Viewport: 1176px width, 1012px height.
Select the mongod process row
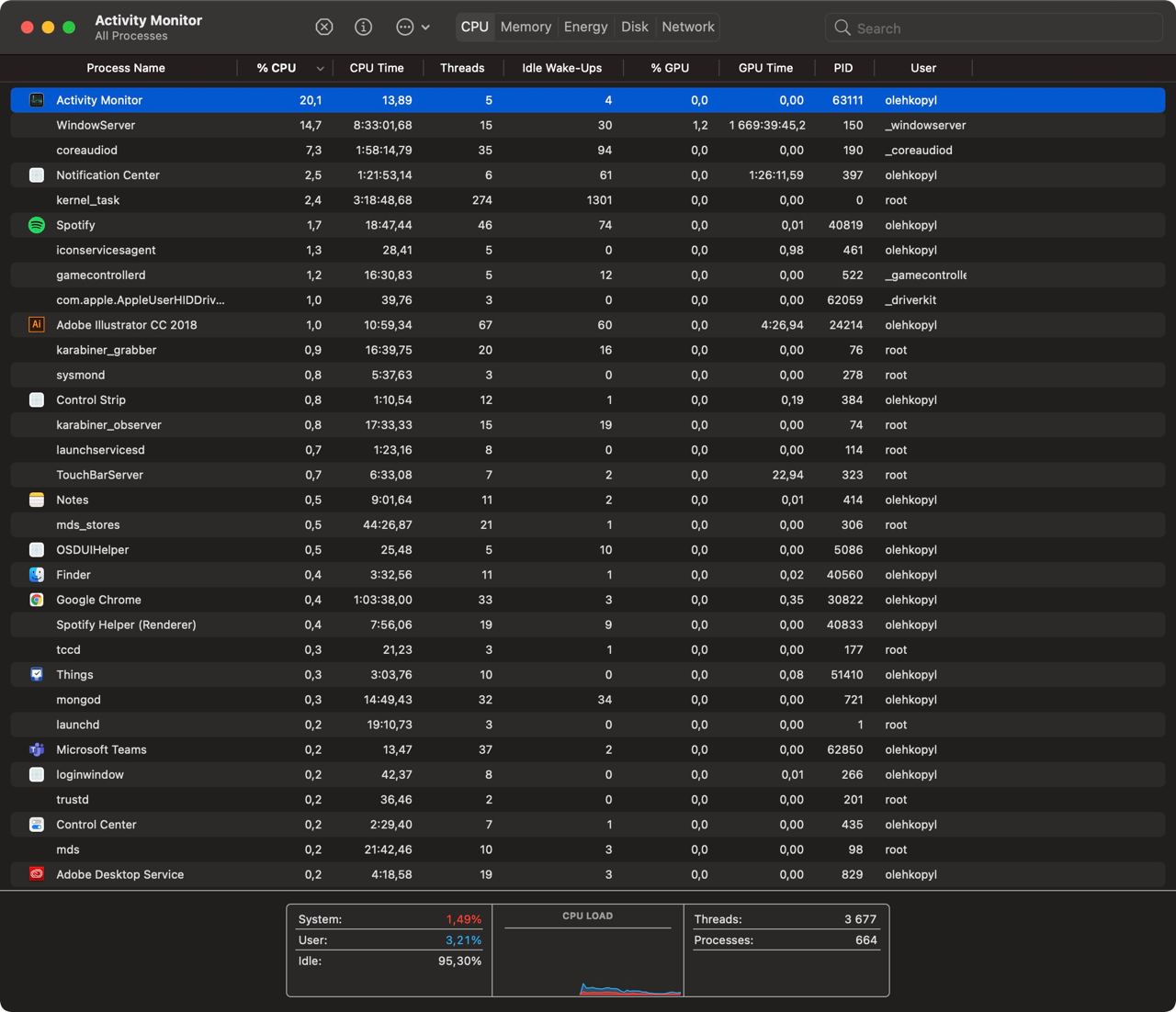588,700
